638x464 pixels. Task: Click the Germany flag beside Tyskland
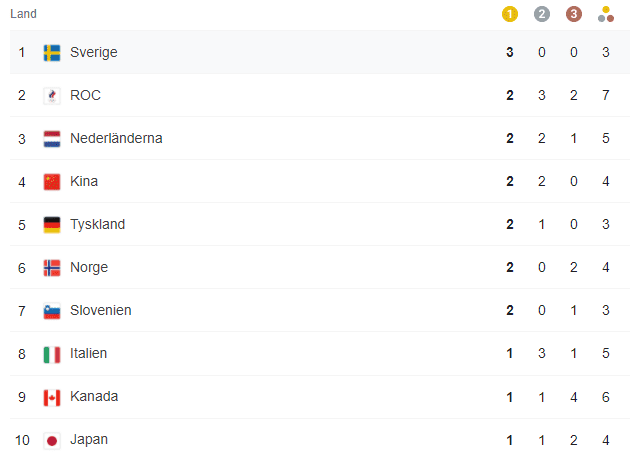pos(52,225)
